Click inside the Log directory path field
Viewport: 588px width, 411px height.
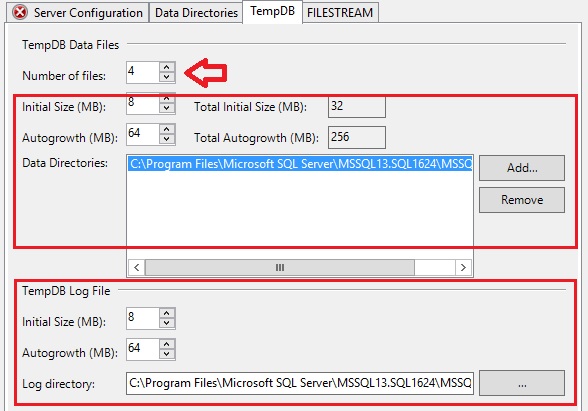coord(300,383)
